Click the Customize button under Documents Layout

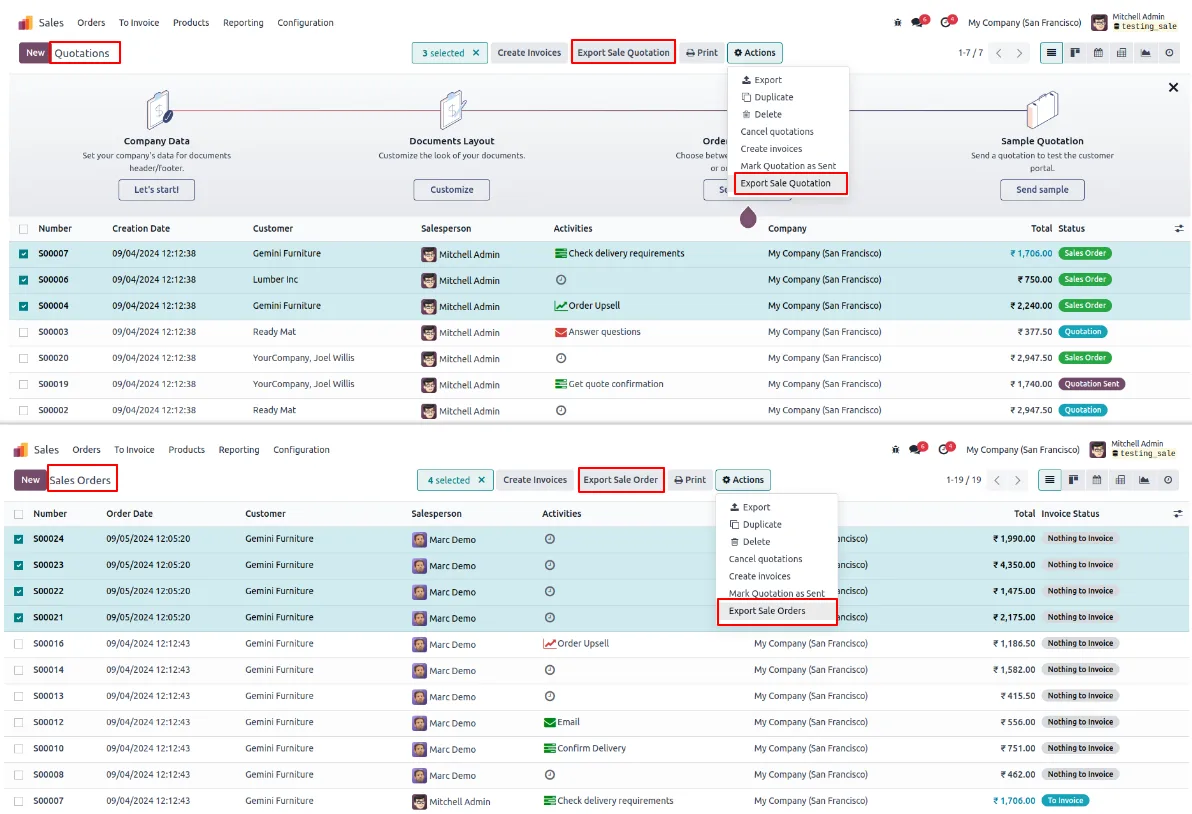(x=452, y=189)
